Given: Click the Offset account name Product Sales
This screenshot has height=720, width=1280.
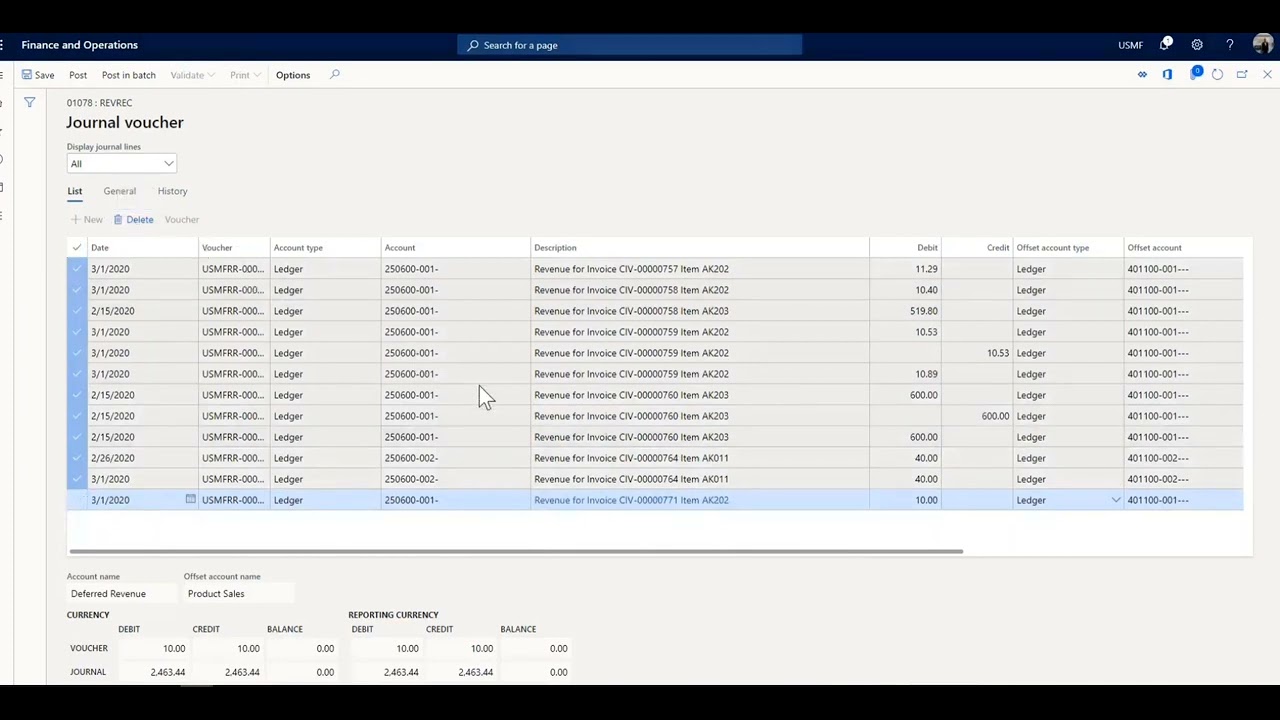Looking at the screenshot, I should pos(239,594).
